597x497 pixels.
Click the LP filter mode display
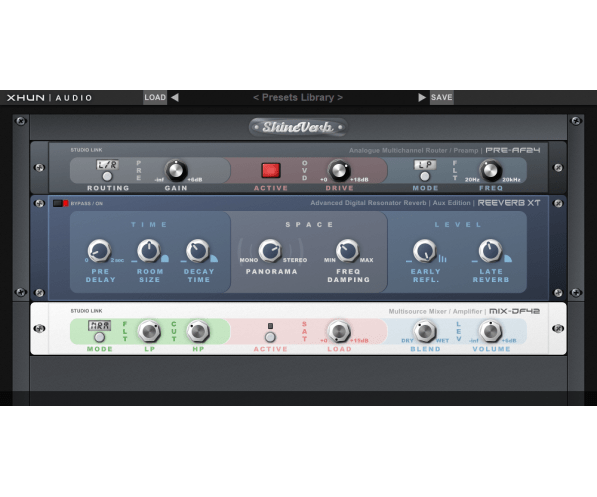point(425,165)
